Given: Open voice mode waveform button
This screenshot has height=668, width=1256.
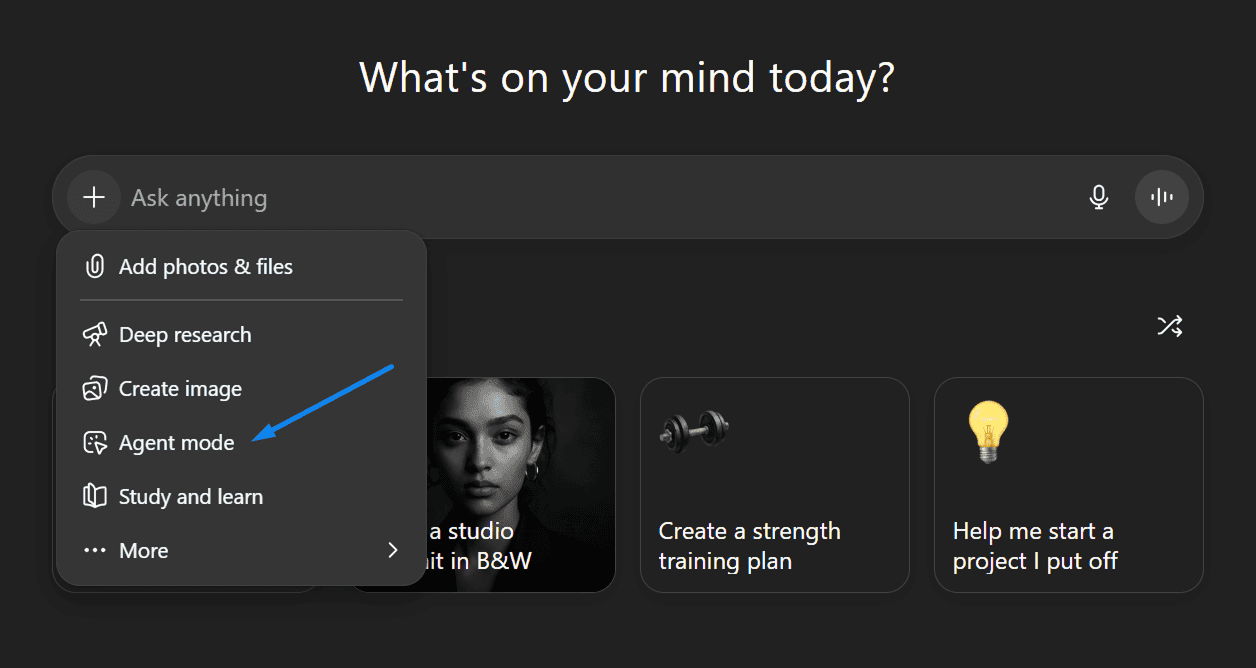Looking at the screenshot, I should 1161,197.
